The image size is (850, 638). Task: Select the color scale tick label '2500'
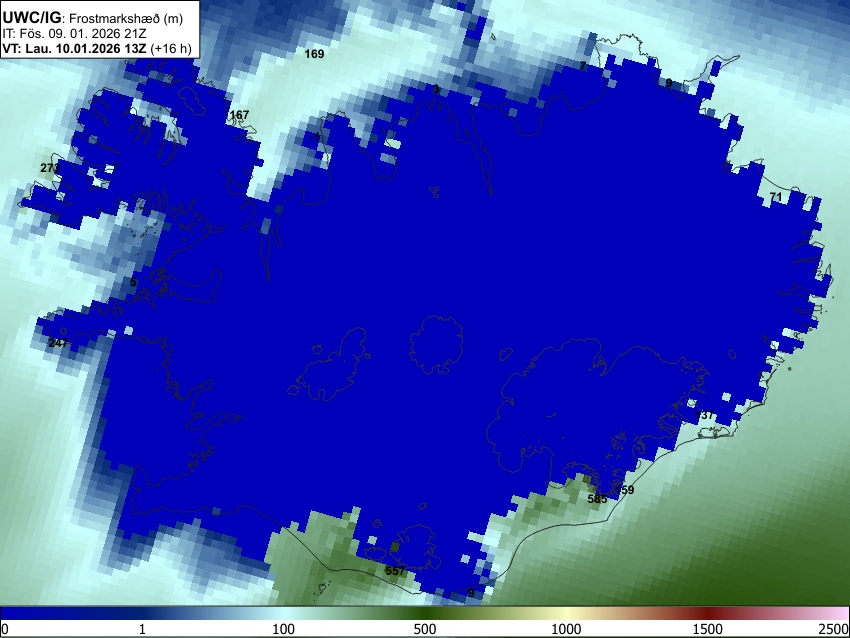(x=835, y=629)
